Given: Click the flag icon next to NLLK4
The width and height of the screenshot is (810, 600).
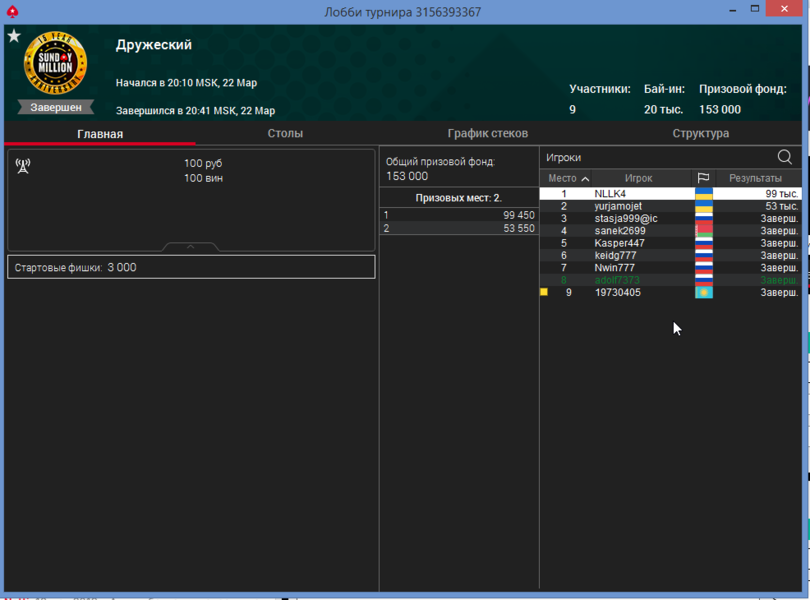Looking at the screenshot, I should click(704, 194).
